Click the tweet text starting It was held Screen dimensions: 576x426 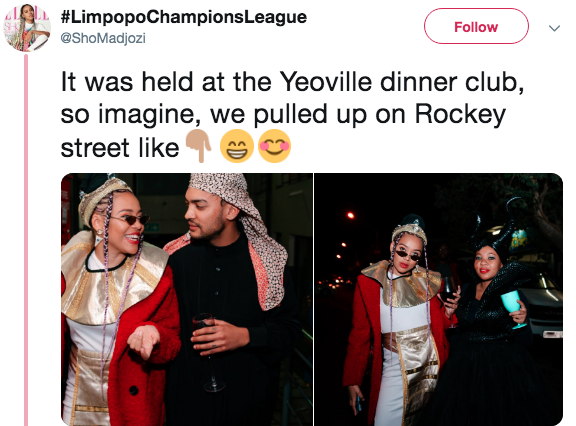point(292,115)
